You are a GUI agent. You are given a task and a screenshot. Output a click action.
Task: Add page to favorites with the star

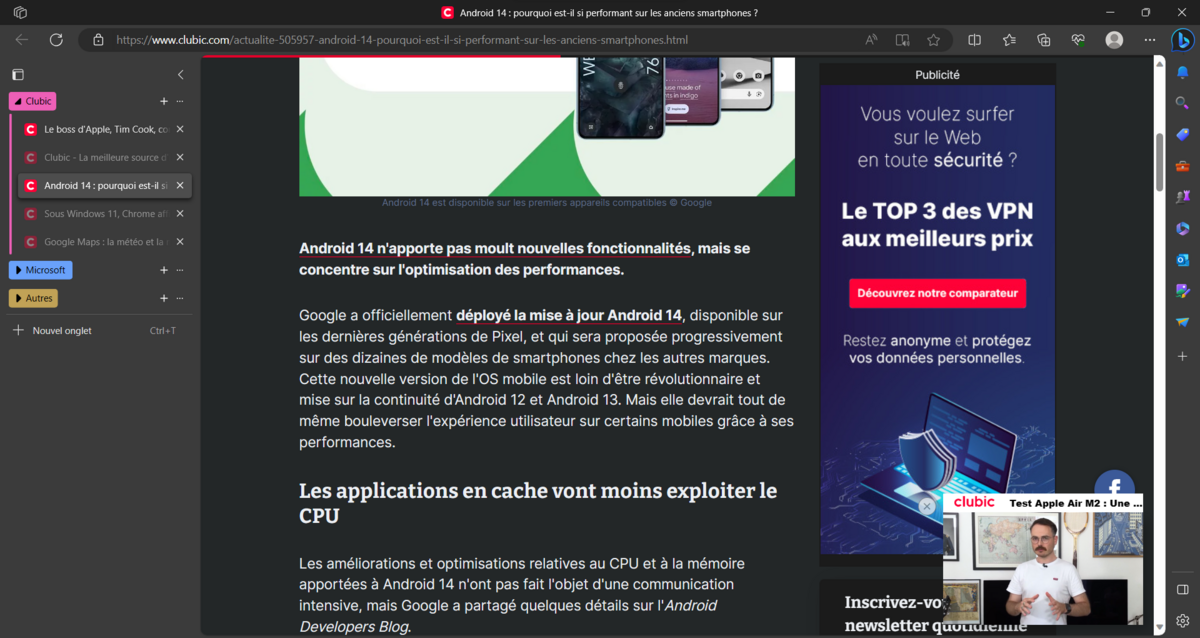933,40
